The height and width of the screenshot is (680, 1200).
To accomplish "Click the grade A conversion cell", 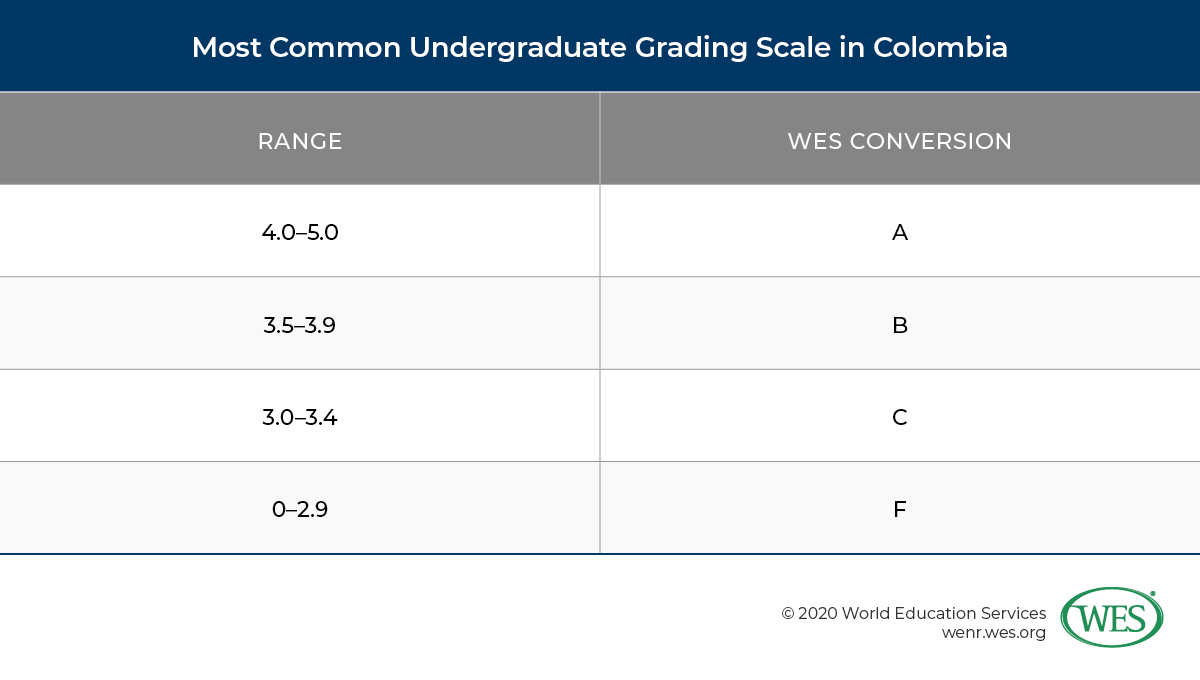I will coord(899,233).
